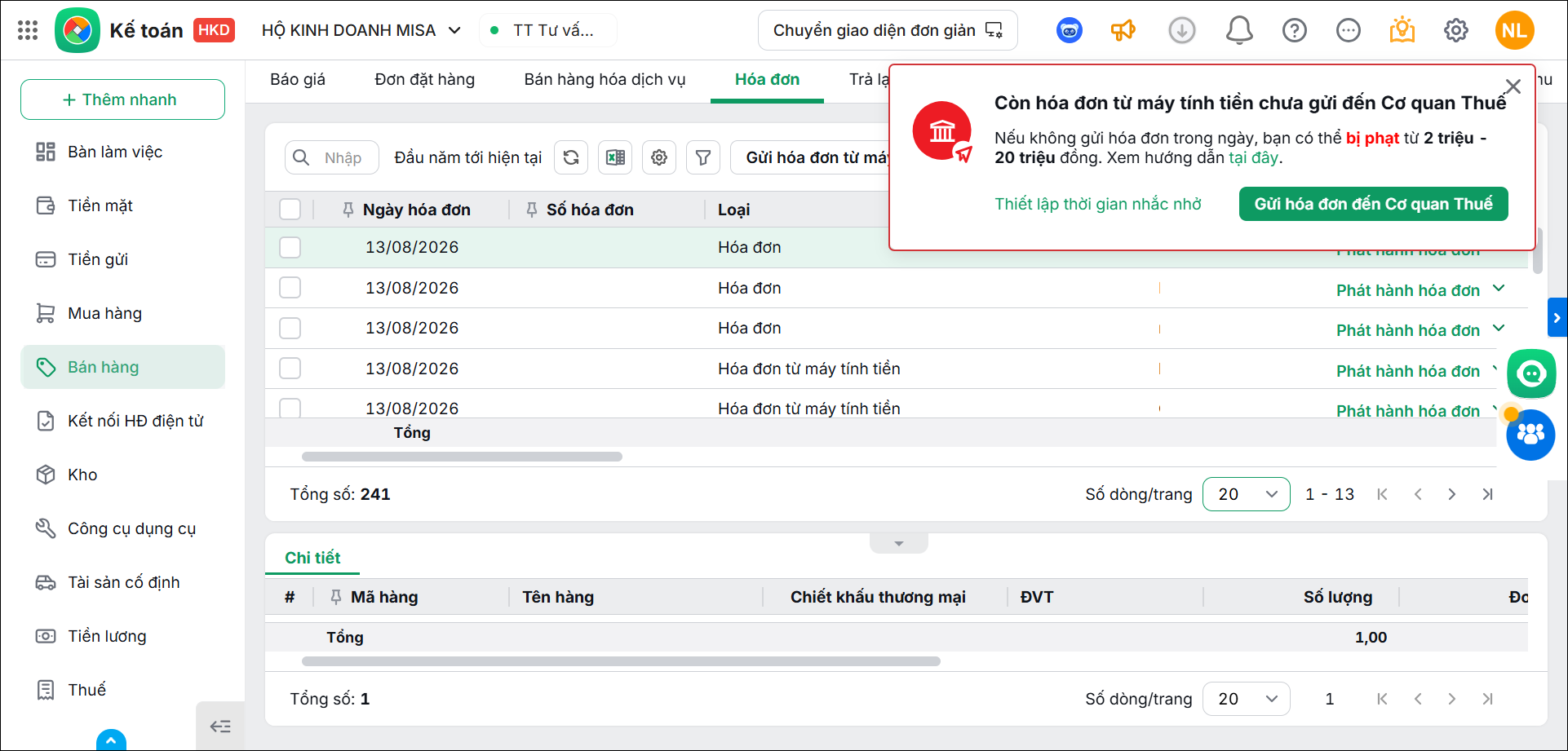Click the invoice table horizontal scrollbar
Screen dimensions: 1568x751
coord(462,457)
